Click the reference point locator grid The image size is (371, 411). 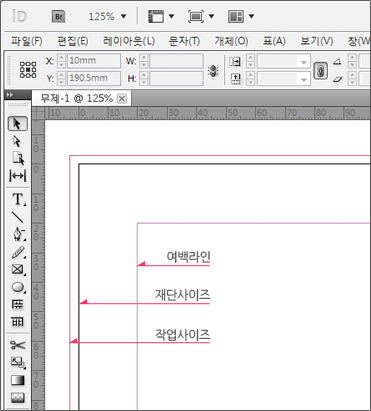[28, 70]
